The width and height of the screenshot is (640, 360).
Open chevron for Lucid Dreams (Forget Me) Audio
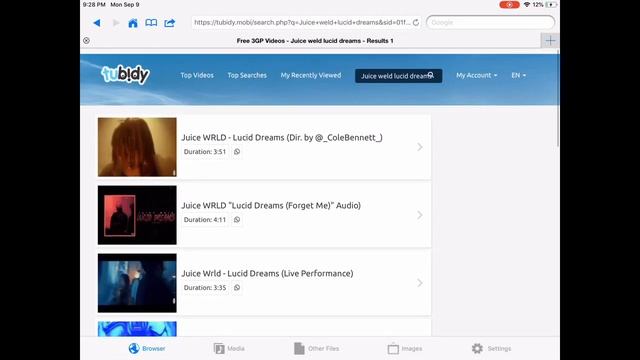click(420, 215)
